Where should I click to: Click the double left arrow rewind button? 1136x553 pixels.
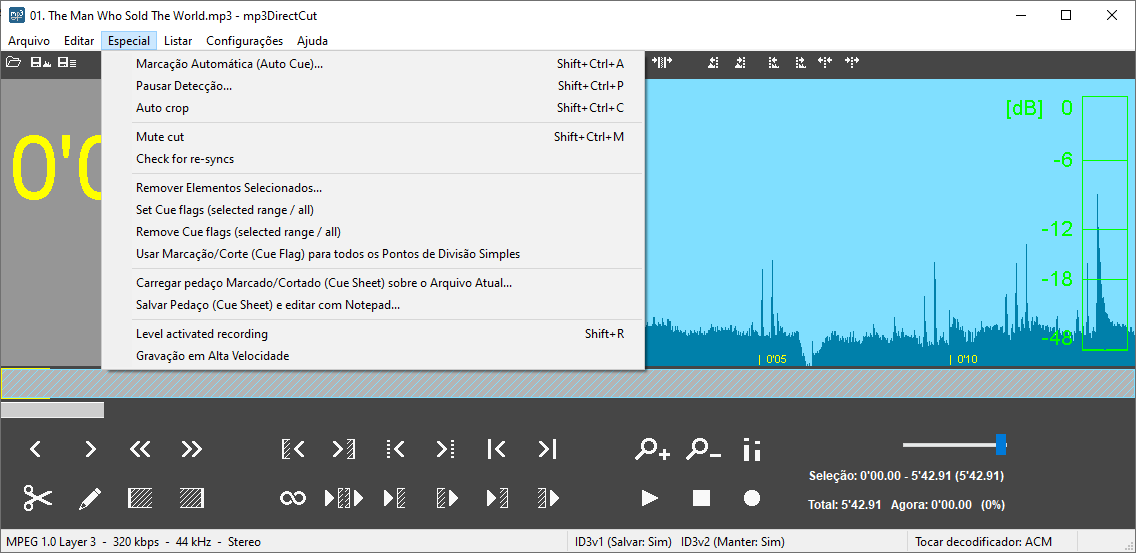point(140,449)
